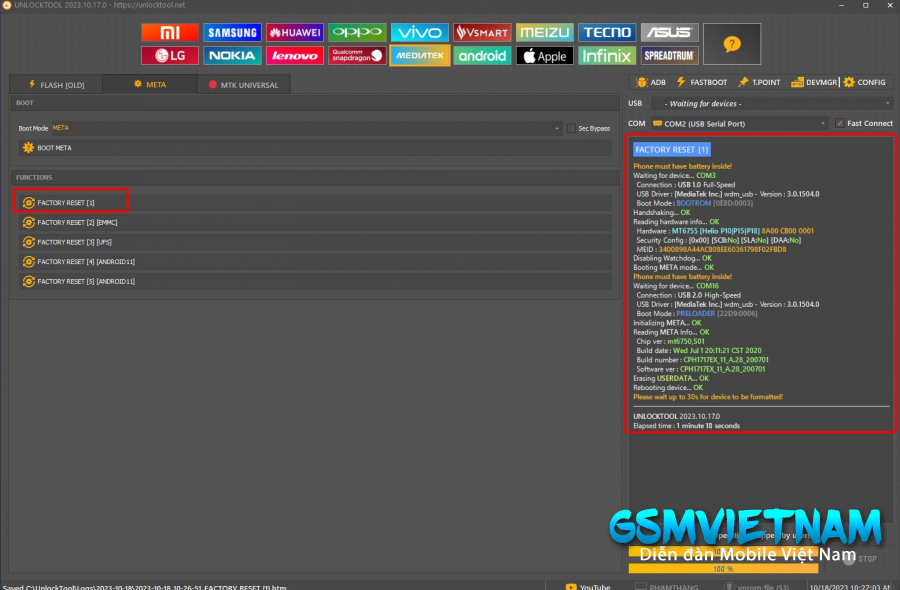This screenshot has width=900, height=590.
Task: Switch to the FLASH [OLD] tab
Action: coord(56,85)
